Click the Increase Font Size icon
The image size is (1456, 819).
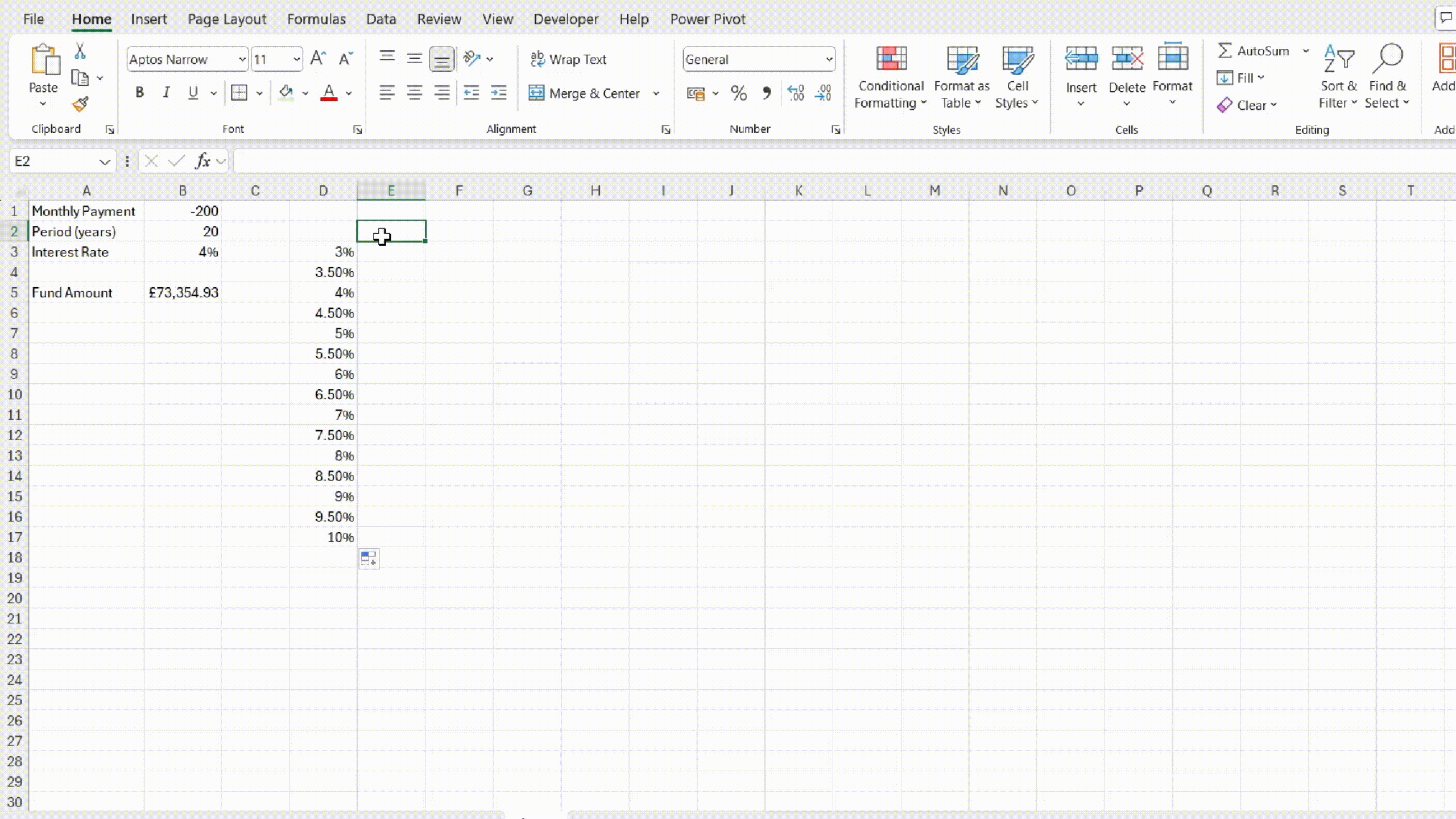click(317, 59)
